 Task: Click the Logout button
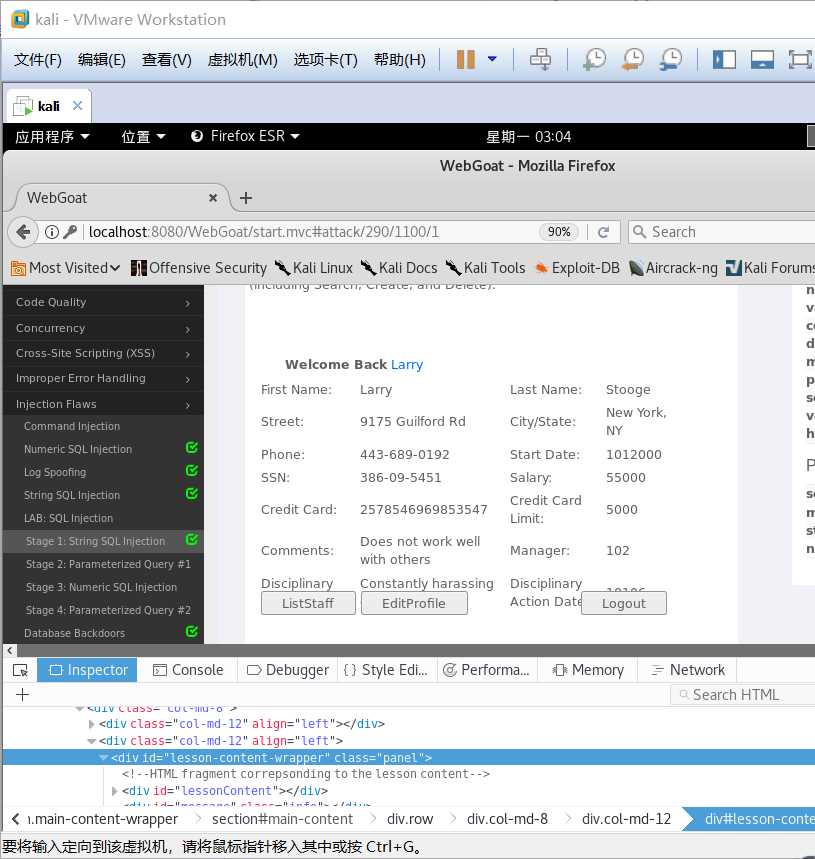click(624, 603)
